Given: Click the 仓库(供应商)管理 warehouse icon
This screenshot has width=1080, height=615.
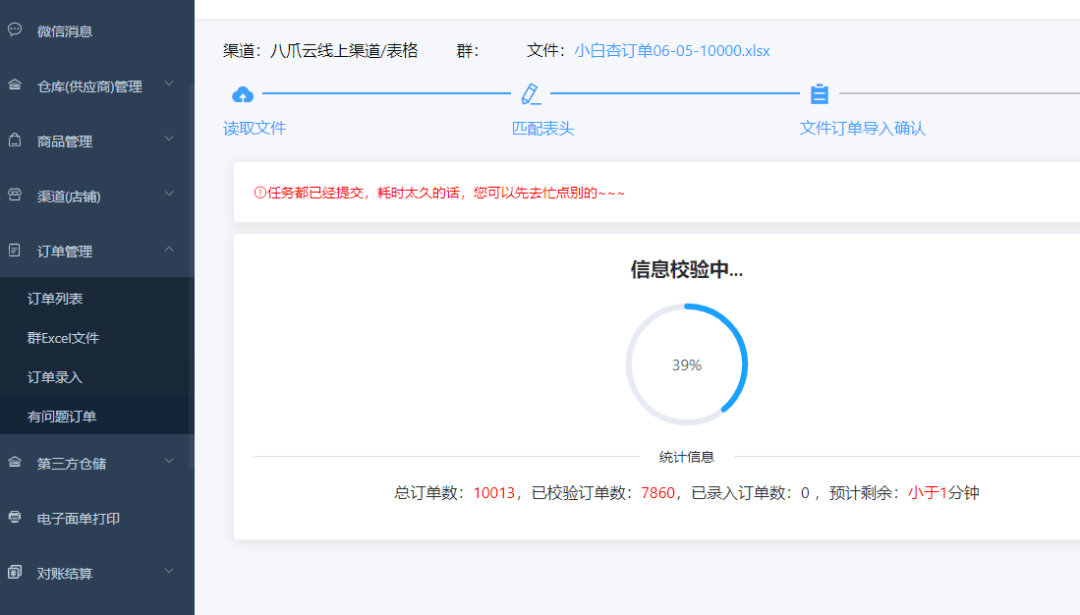Looking at the screenshot, I should pos(15,85).
